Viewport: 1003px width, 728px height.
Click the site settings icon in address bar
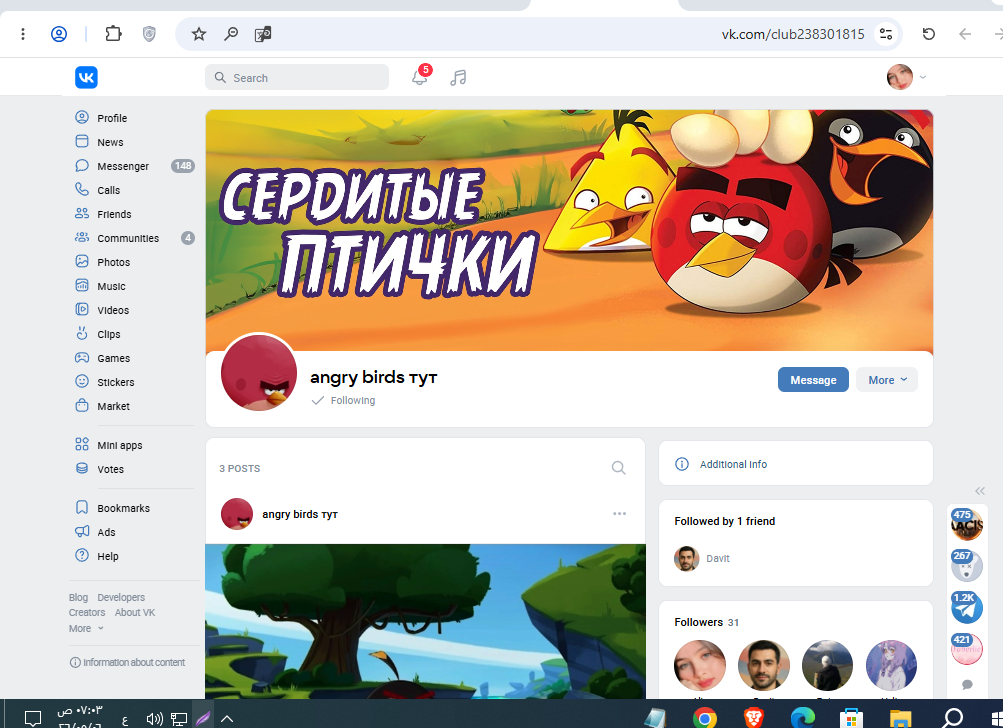(886, 34)
